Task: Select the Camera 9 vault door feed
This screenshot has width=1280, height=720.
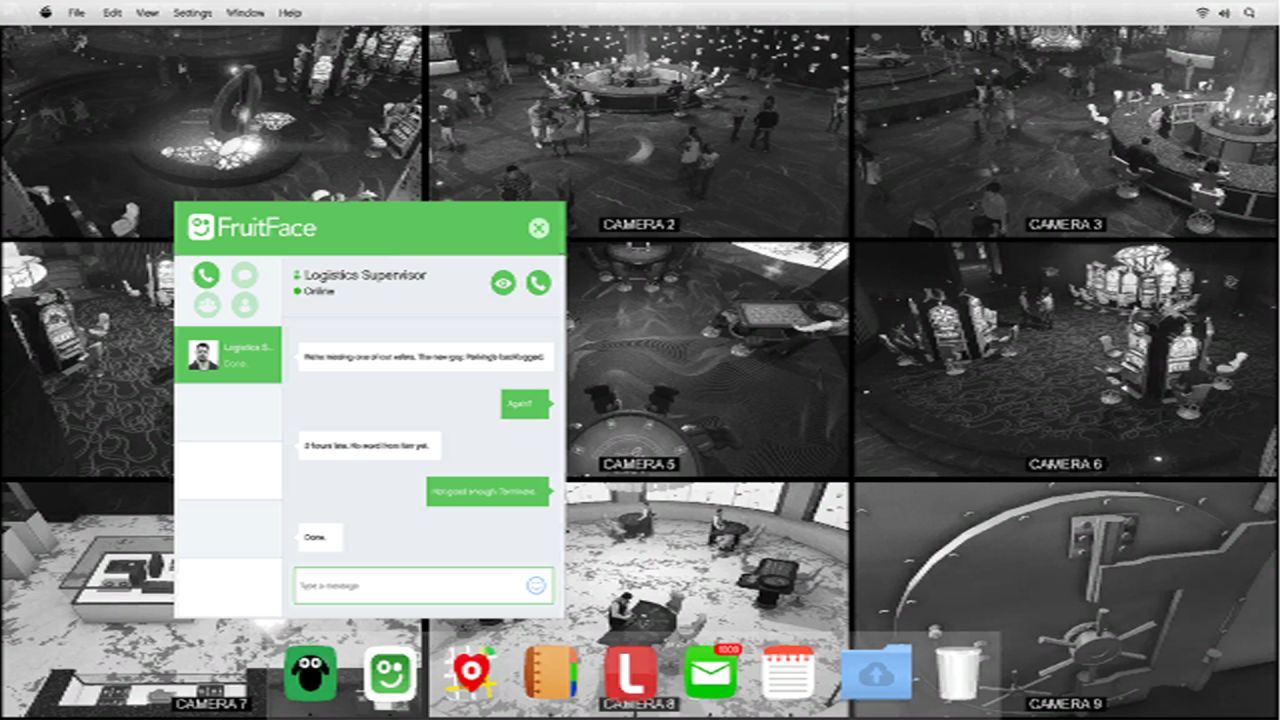Action: coord(1066,600)
